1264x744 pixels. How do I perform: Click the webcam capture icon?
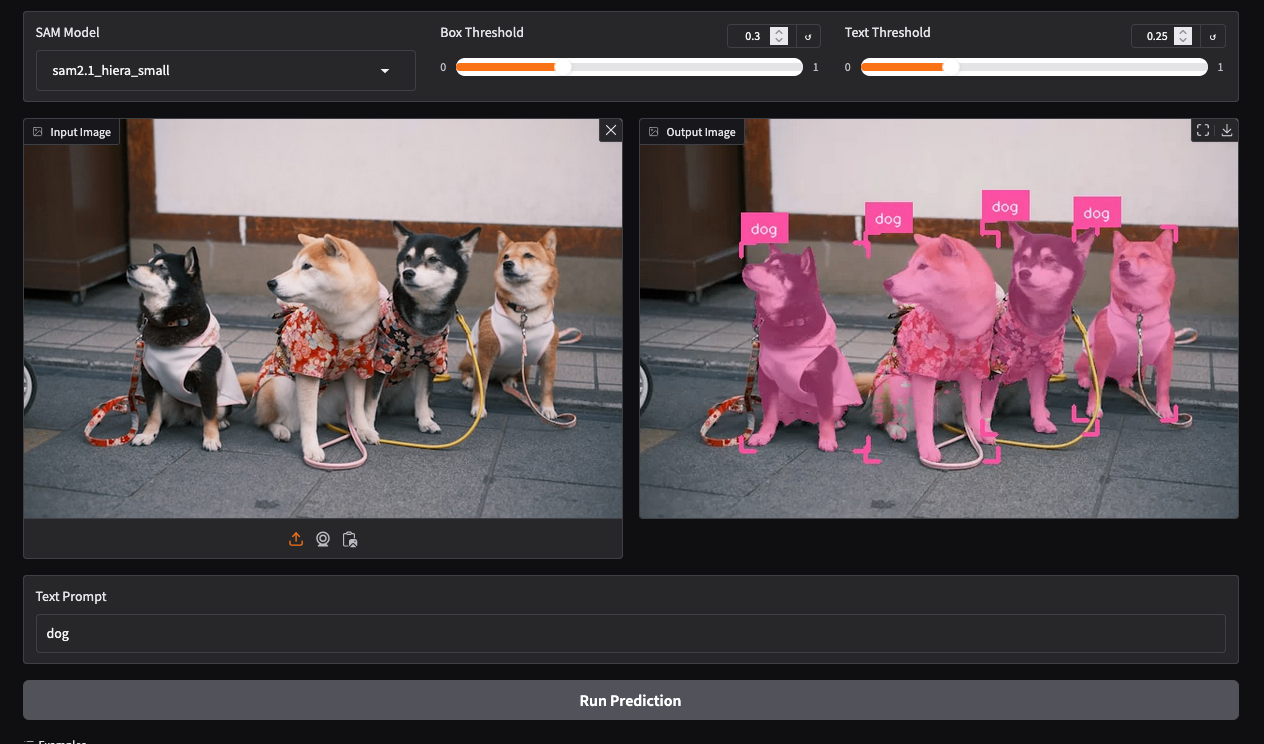point(323,539)
